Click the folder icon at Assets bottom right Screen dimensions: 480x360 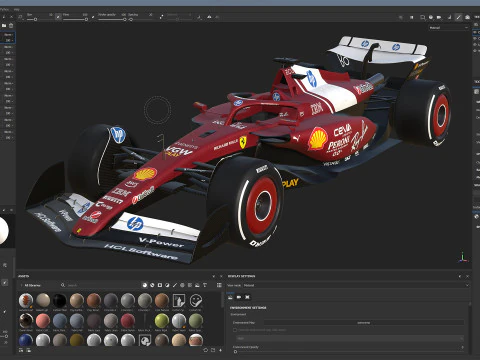(213, 350)
